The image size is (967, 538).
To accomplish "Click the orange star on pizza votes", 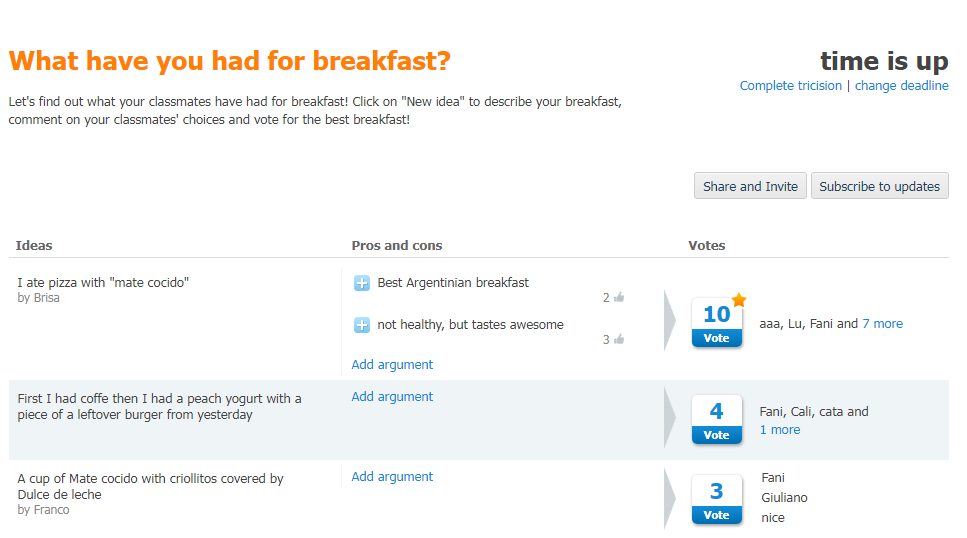I will click(x=739, y=300).
